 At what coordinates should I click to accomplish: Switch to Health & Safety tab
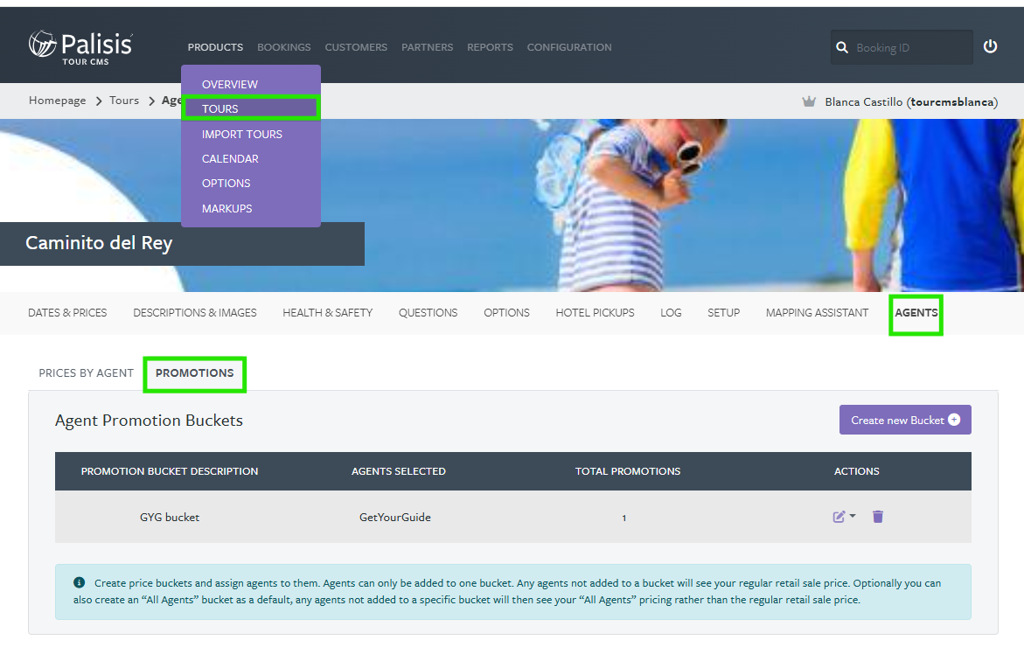tap(327, 312)
